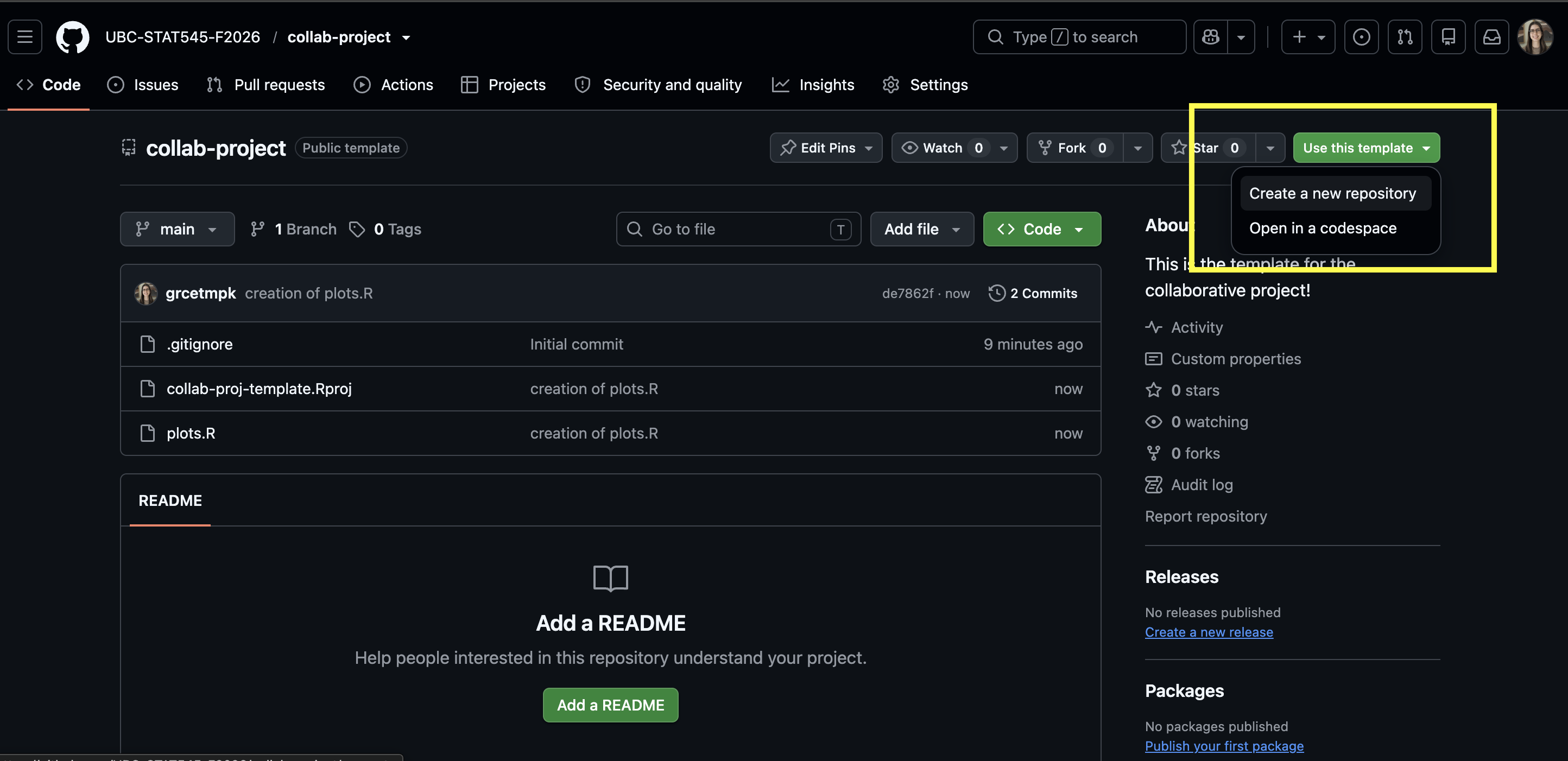This screenshot has width=1568, height=761.
Task: Open the Create new plus dropdown
Action: [x=1307, y=37]
